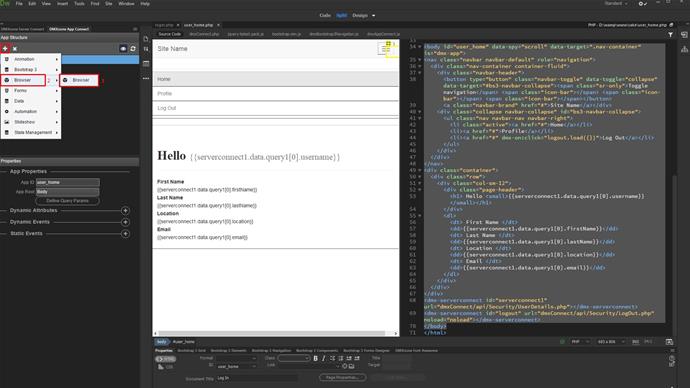Click the HTML properties mode button

pyautogui.click(x=165, y=359)
